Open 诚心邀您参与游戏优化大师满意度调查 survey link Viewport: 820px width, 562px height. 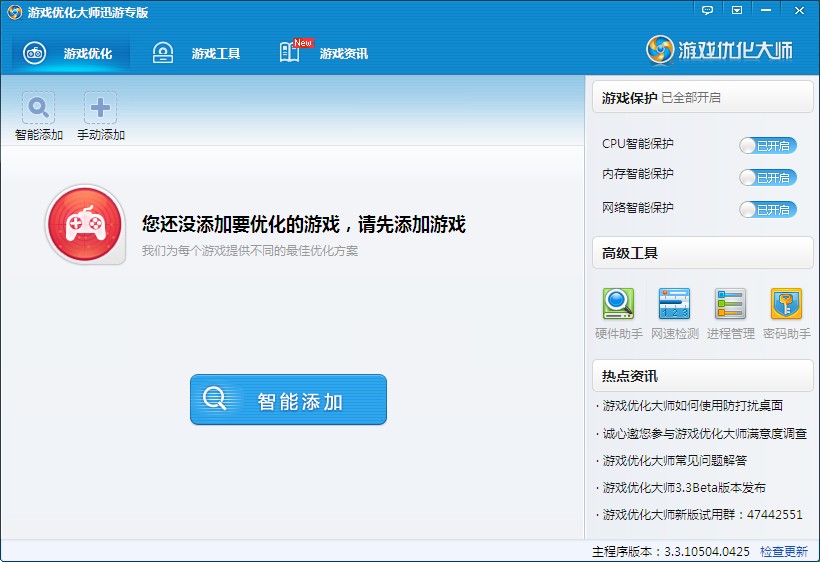(x=704, y=434)
